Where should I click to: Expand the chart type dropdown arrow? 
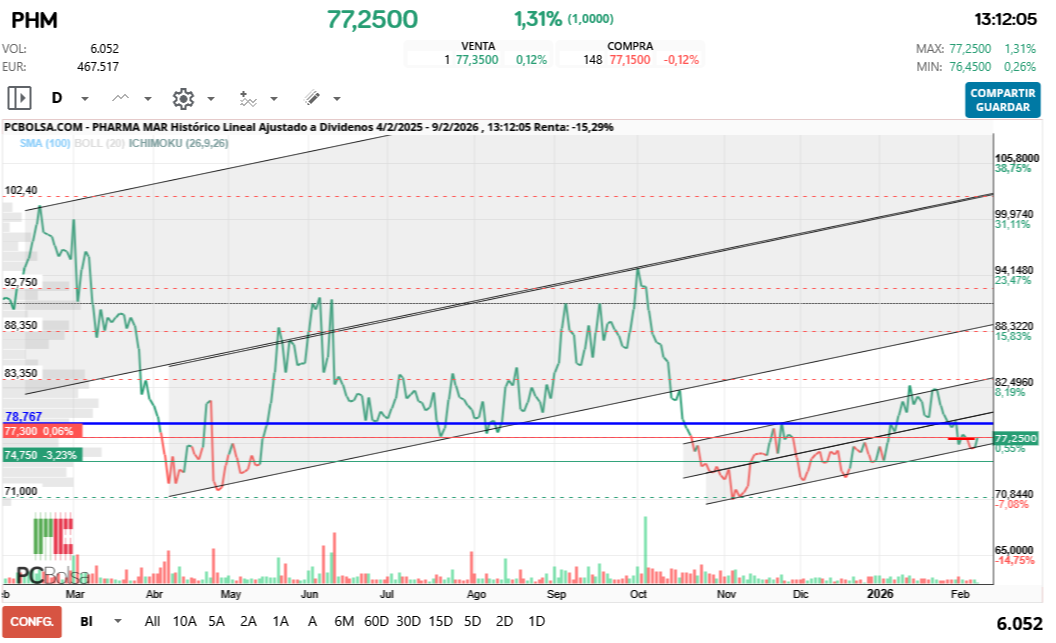click(148, 99)
